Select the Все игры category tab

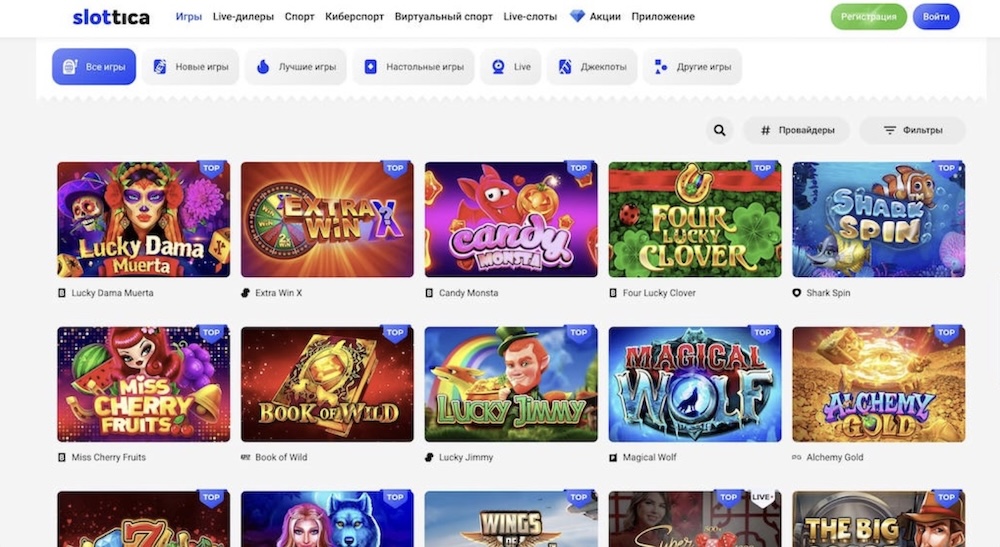[94, 67]
